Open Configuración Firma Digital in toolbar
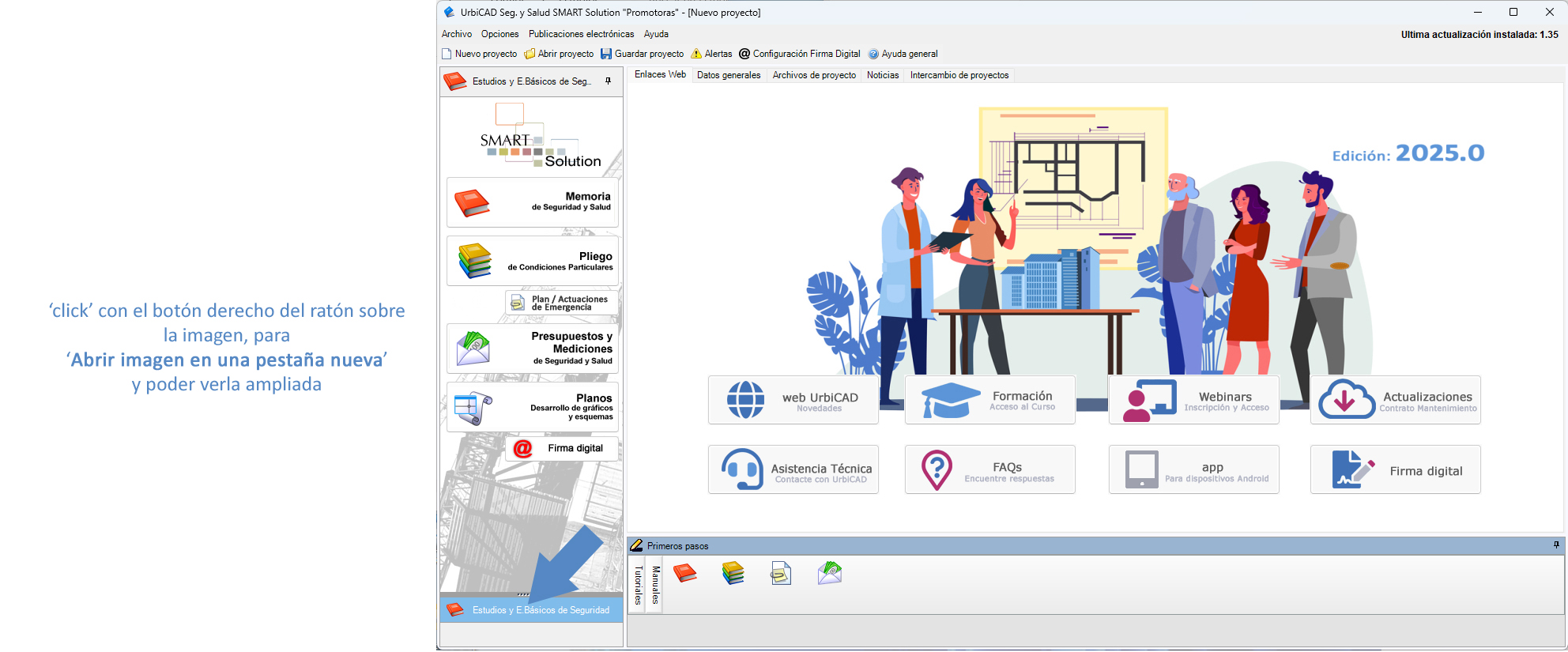1568x652 pixels. pos(799,54)
